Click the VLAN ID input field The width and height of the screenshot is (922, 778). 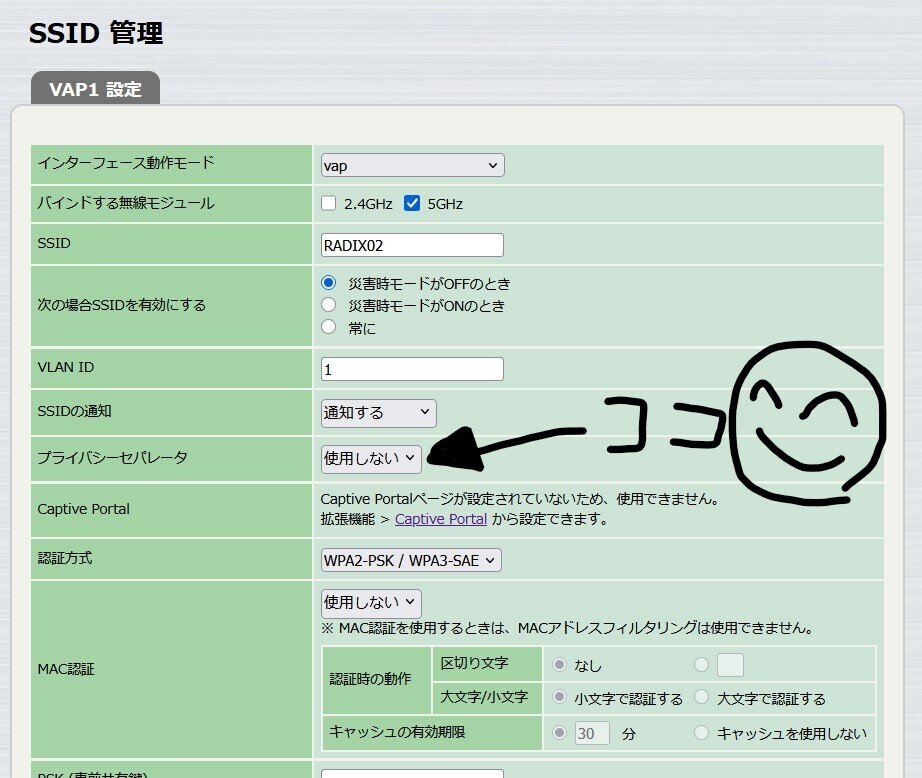click(x=410, y=368)
